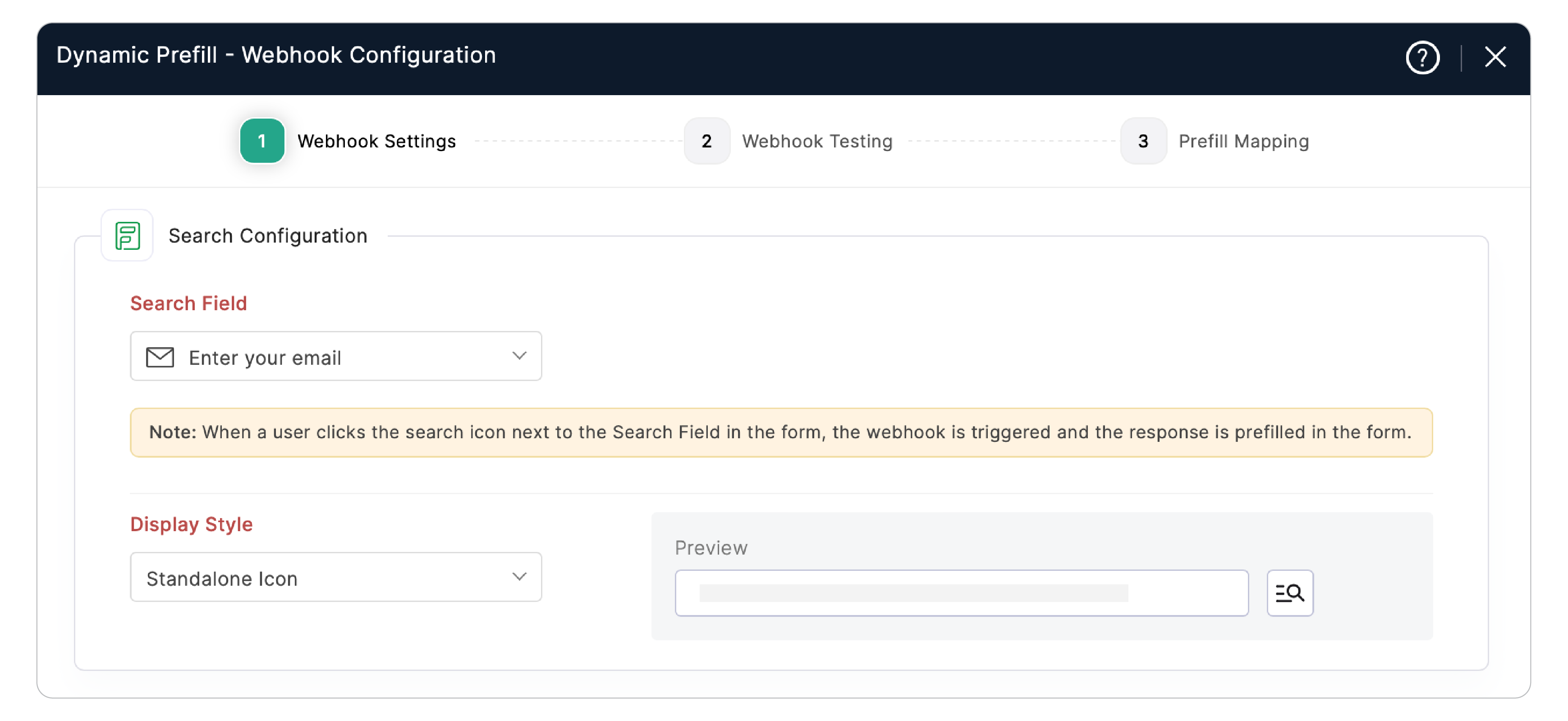1568x721 pixels.
Task: Click the step 3 number badge
Action: point(1142,141)
